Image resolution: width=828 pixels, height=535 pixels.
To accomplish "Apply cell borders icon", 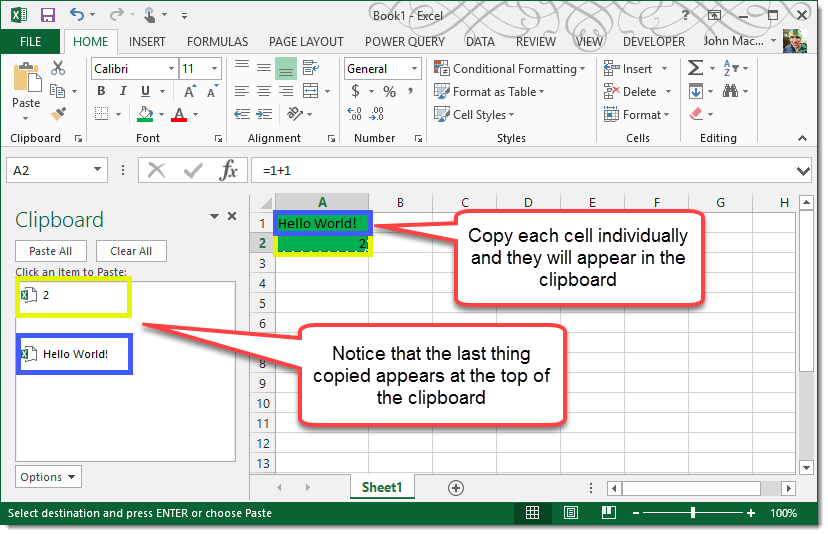I will pos(102,114).
